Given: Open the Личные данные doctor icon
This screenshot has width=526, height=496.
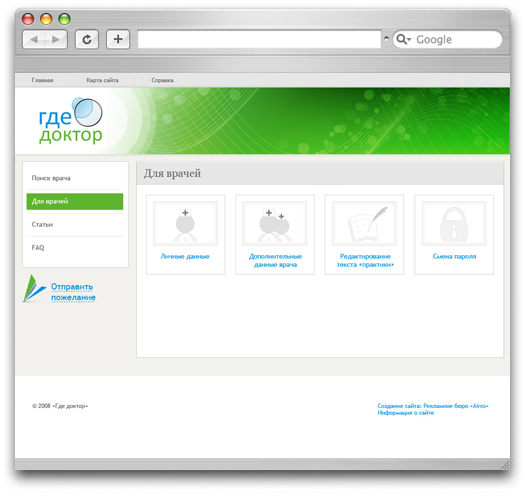Looking at the screenshot, I should tap(185, 223).
